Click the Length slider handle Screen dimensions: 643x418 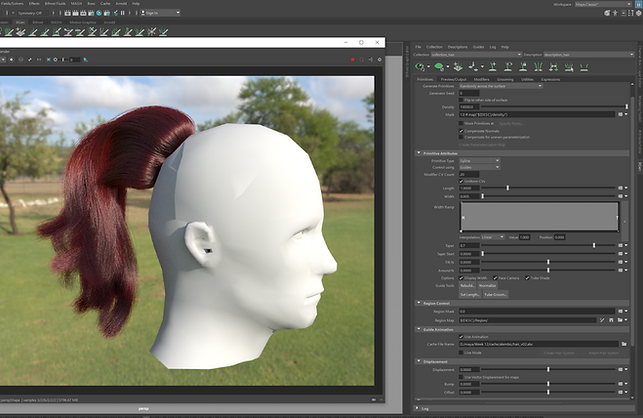(x=508, y=188)
